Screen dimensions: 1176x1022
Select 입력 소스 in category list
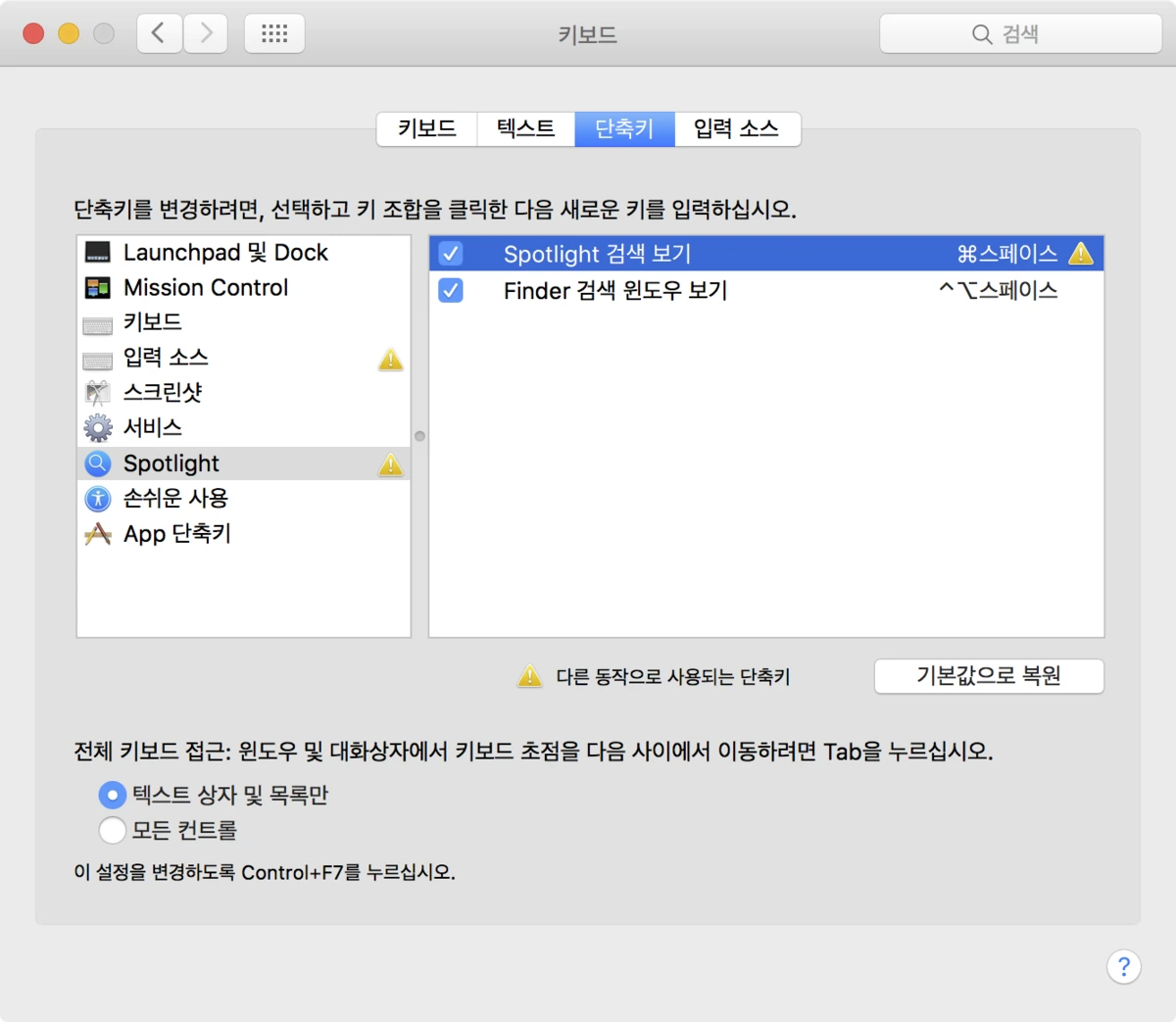tap(244, 359)
